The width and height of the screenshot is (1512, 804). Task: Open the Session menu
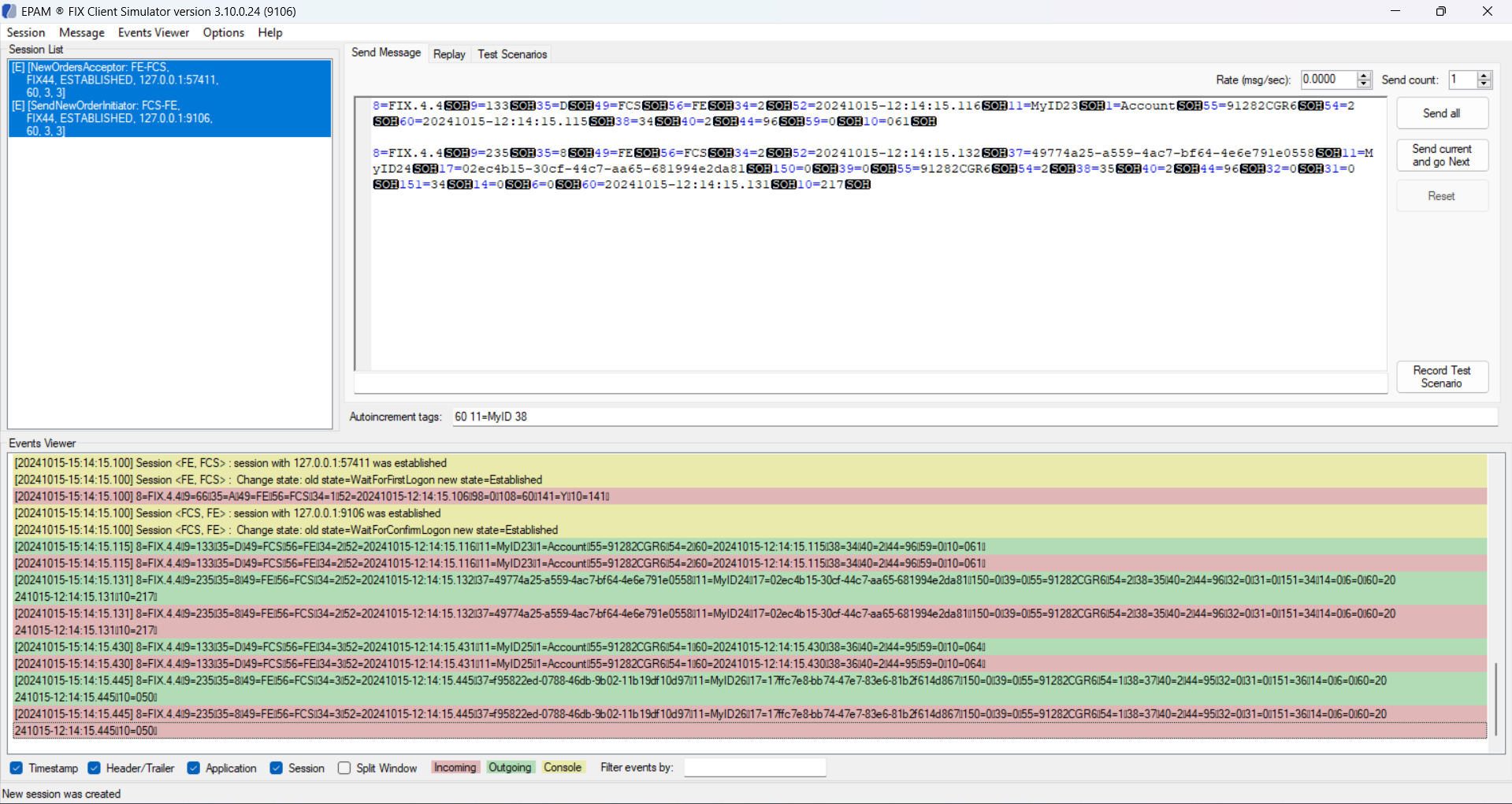26,32
